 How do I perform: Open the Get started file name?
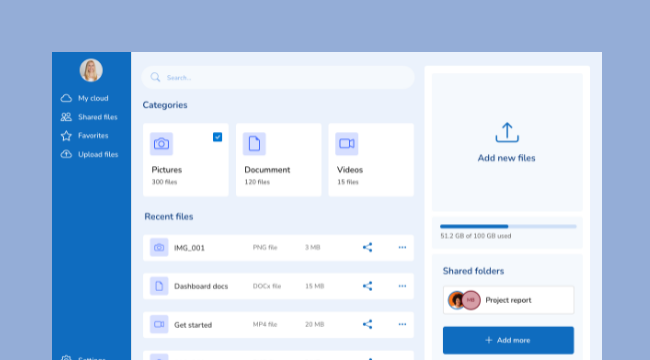[193, 325]
